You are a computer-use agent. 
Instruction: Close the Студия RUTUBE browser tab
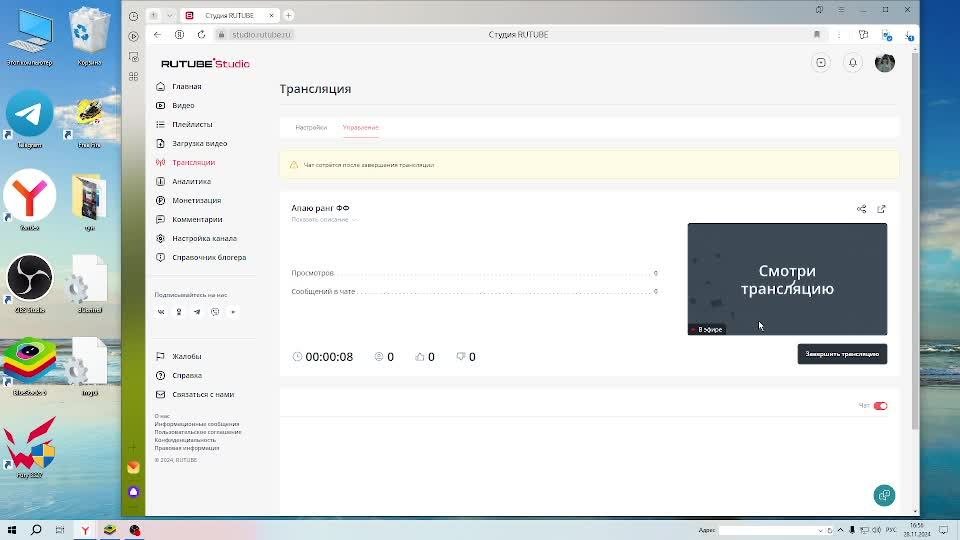pyautogui.click(x=271, y=15)
